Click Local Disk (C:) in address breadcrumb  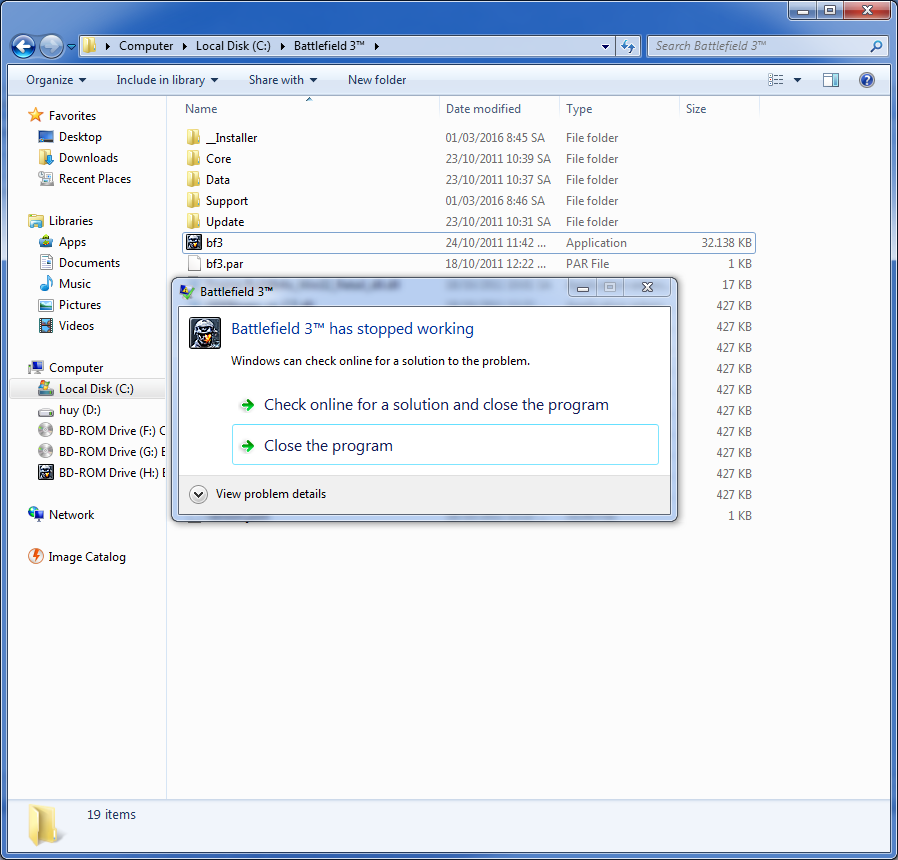[233, 46]
